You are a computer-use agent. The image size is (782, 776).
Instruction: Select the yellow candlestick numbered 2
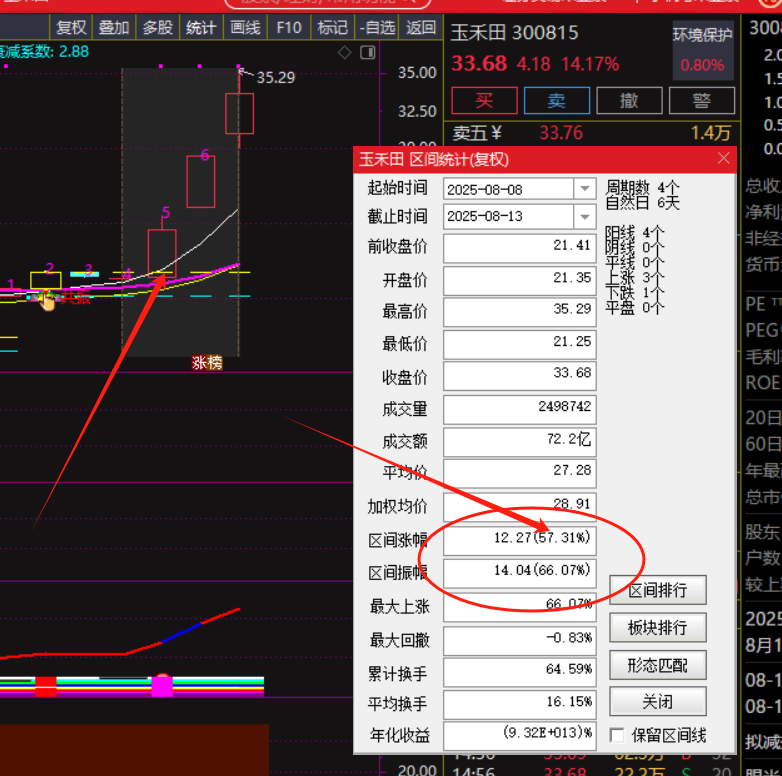pyautogui.click(x=46, y=280)
